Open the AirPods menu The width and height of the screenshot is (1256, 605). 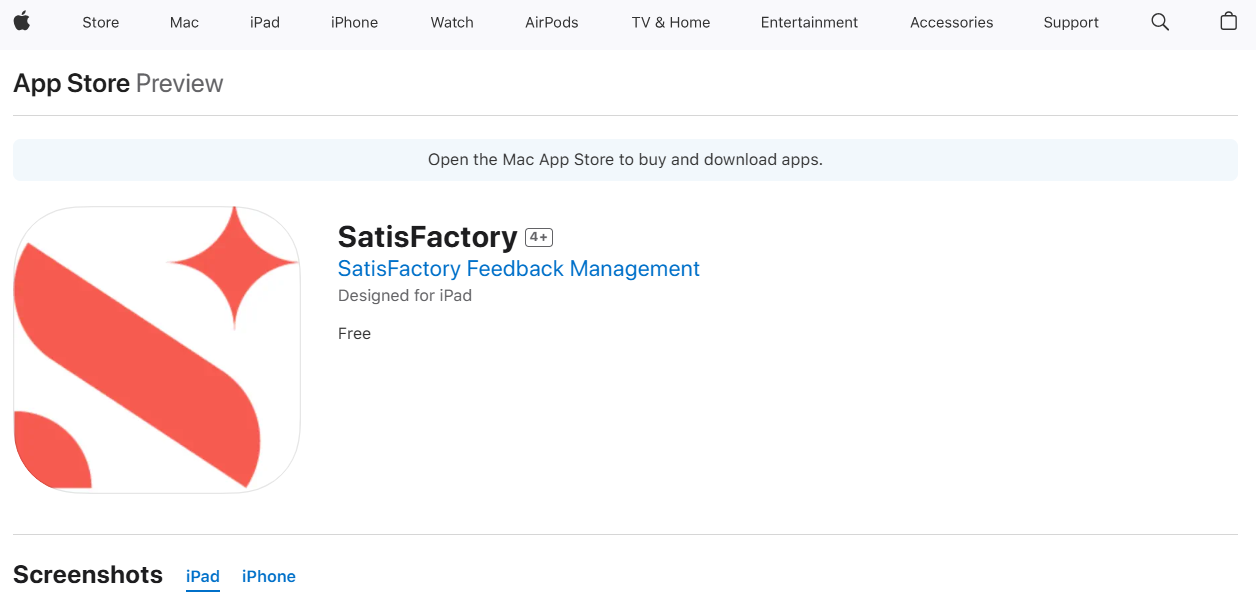(x=552, y=22)
